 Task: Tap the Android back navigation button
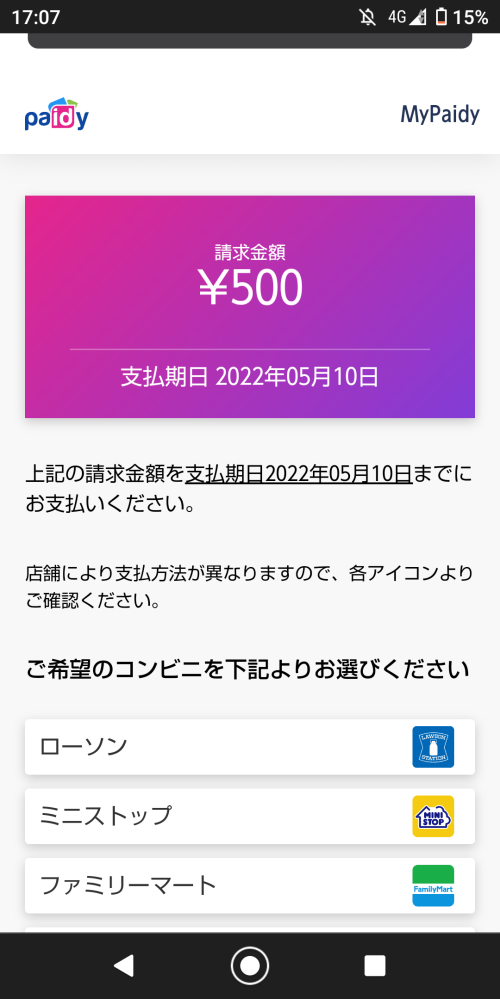pyautogui.click(x=124, y=966)
